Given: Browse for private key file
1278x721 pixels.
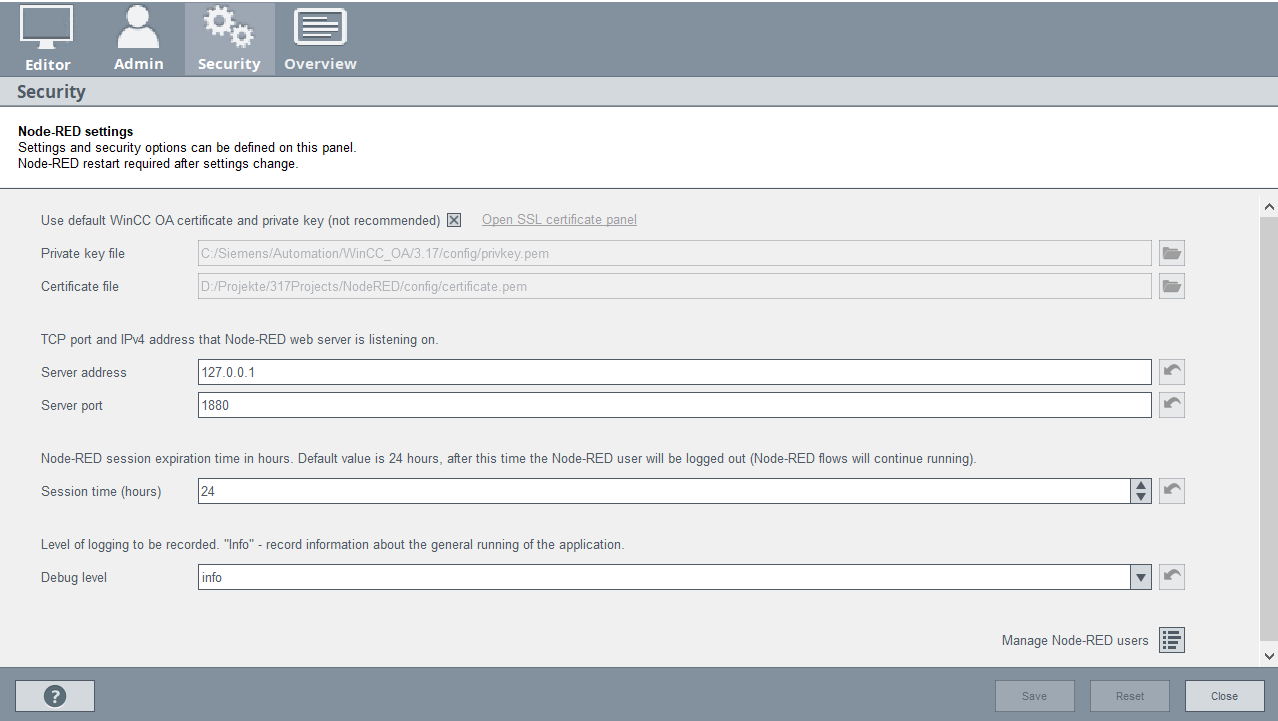Looking at the screenshot, I should [1171, 254].
